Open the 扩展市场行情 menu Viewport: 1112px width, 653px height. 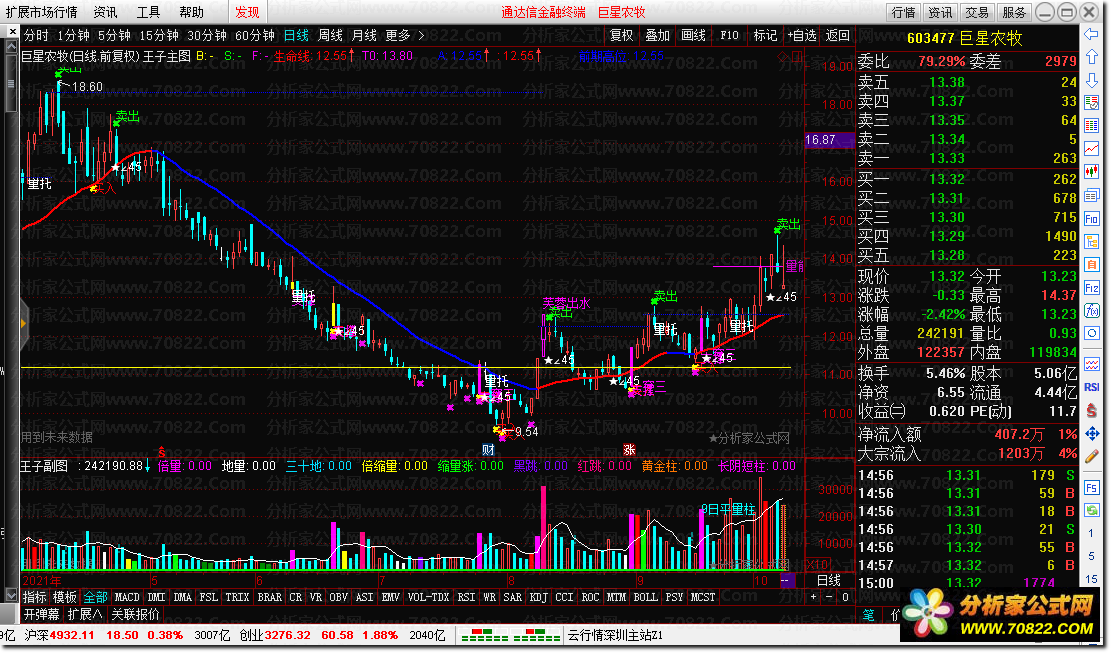[41, 12]
